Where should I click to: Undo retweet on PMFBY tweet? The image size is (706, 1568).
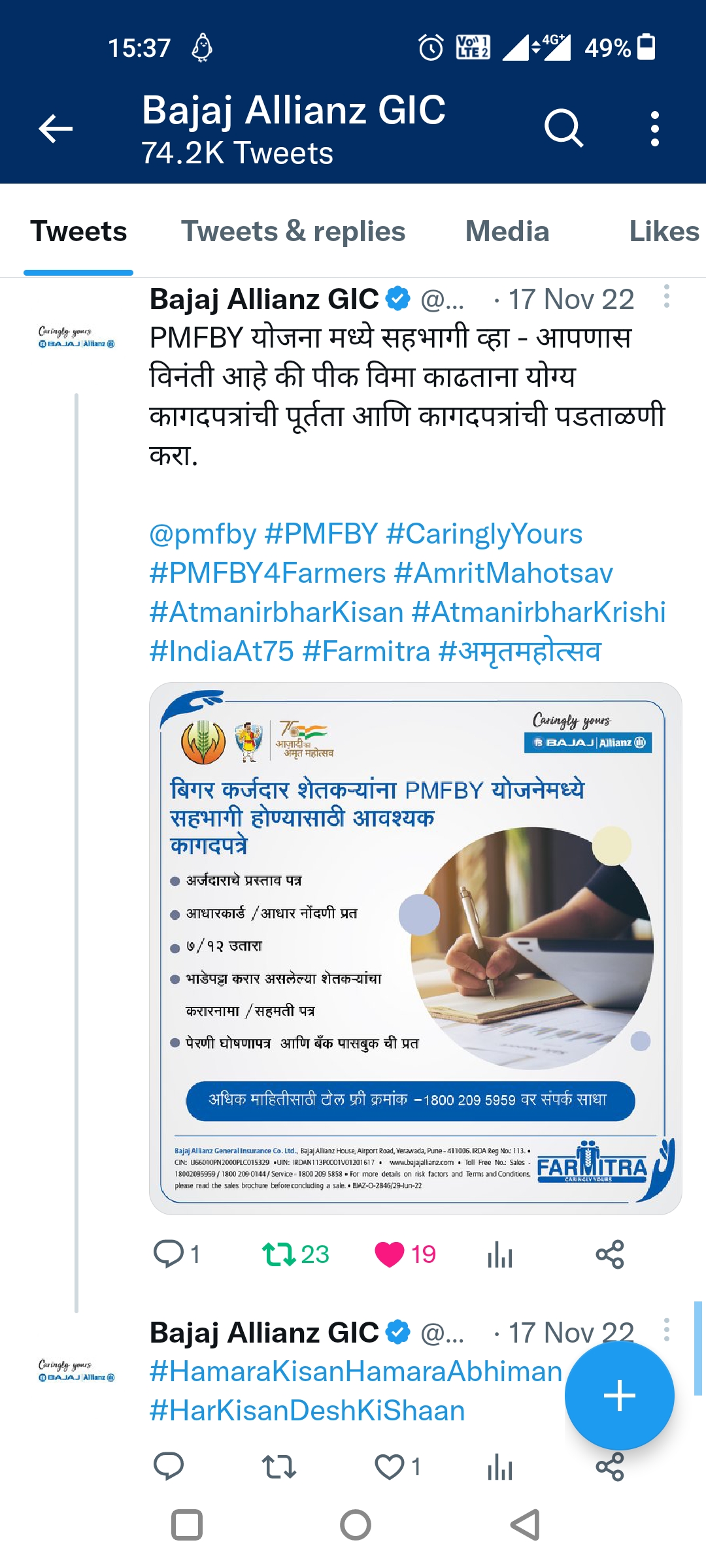pos(280,1254)
